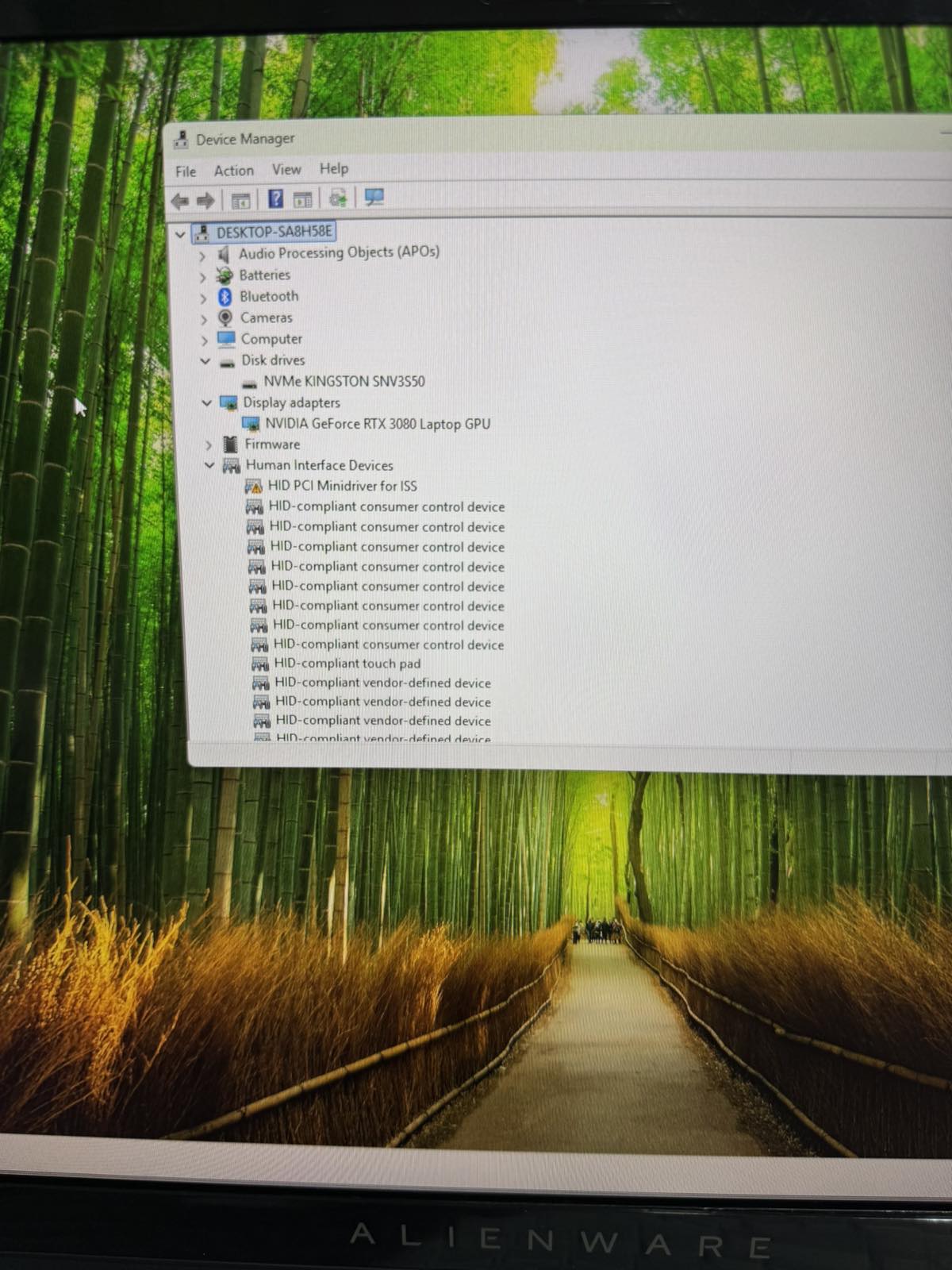Viewport: 952px width, 1270px height.
Task: Expand the Bluetooth category
Action: click(x=202, y=298)
